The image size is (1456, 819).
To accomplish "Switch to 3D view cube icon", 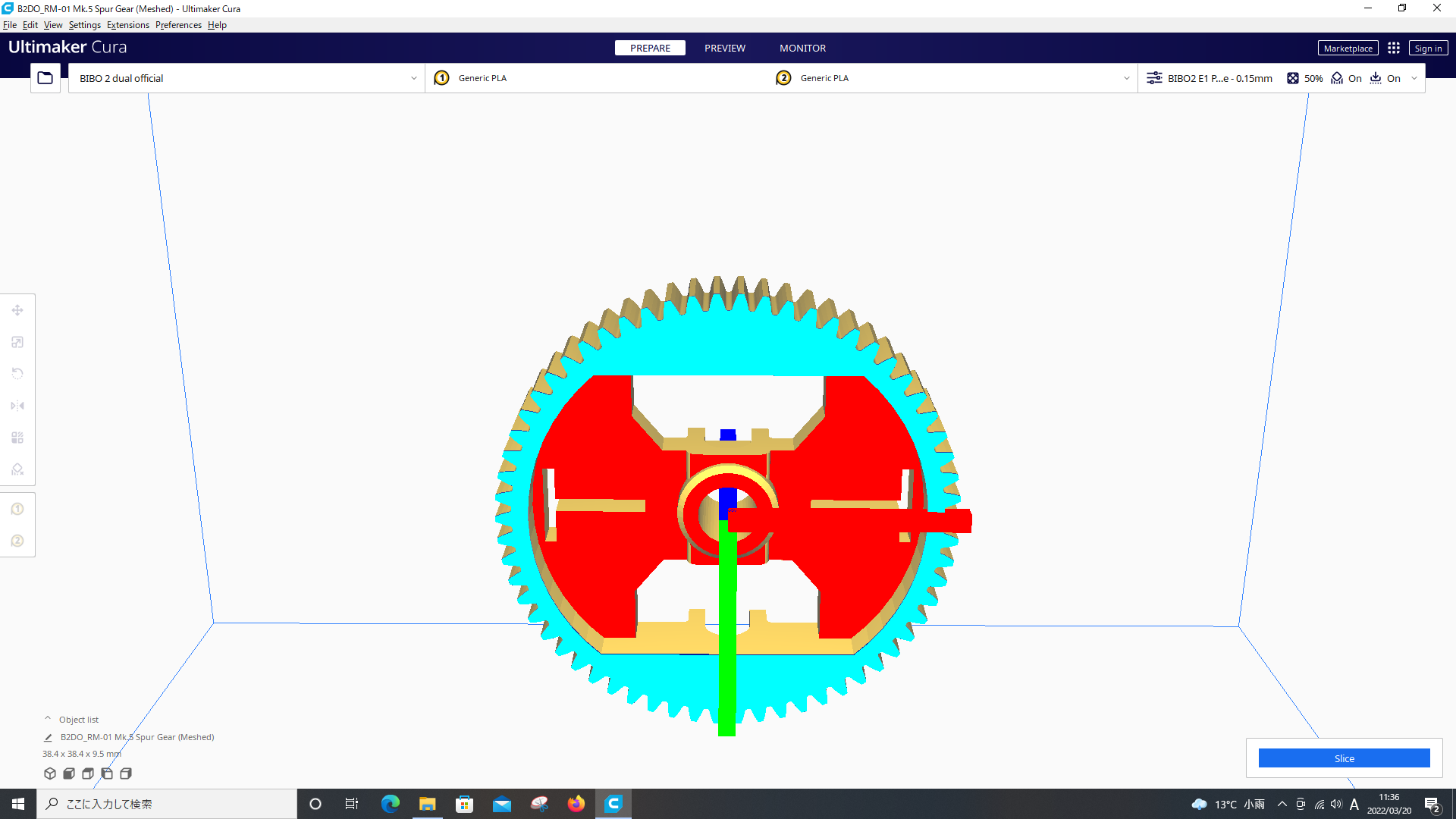I will (x=50, y=773).
